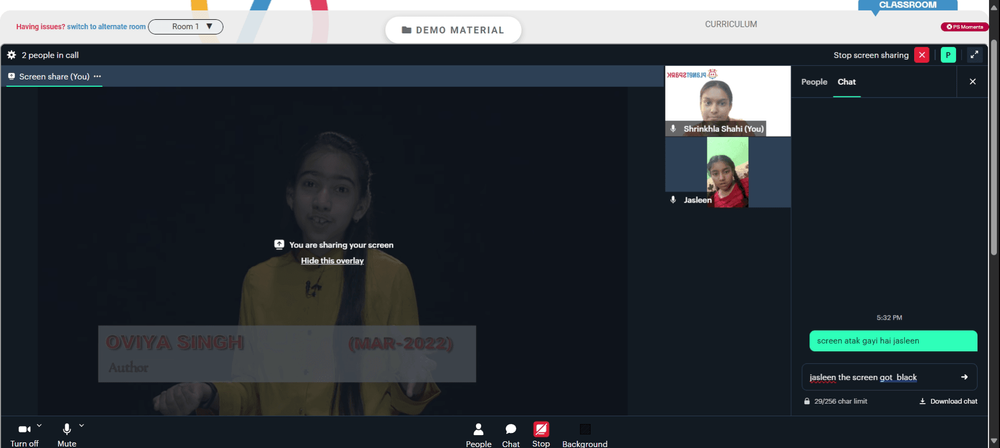Click the 'Stop screen sharing' text label
Viewport: 1000px width, 448px height.
(x=871, y=56)
